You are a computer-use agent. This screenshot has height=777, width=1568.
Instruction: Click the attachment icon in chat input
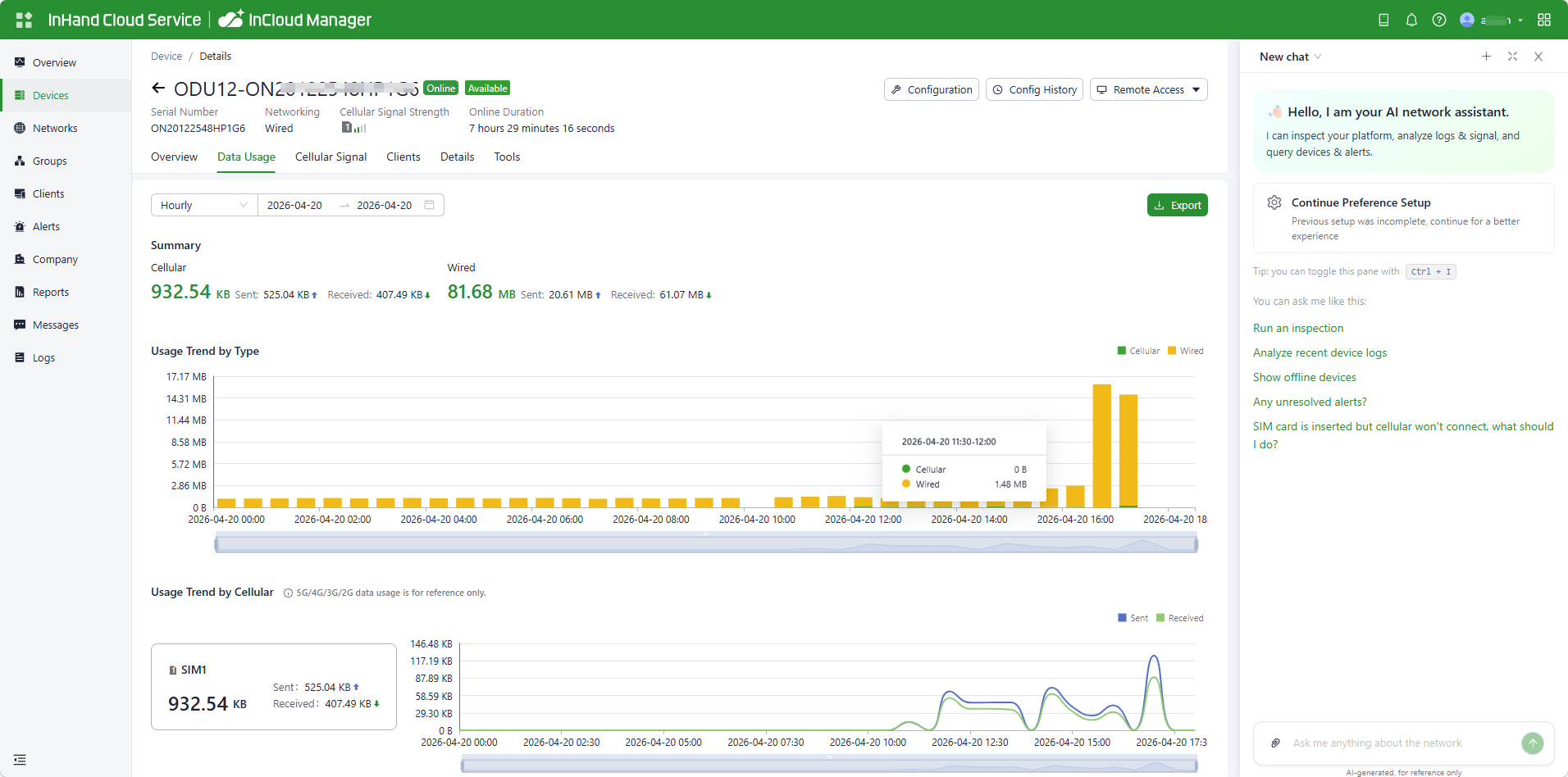1275,743
